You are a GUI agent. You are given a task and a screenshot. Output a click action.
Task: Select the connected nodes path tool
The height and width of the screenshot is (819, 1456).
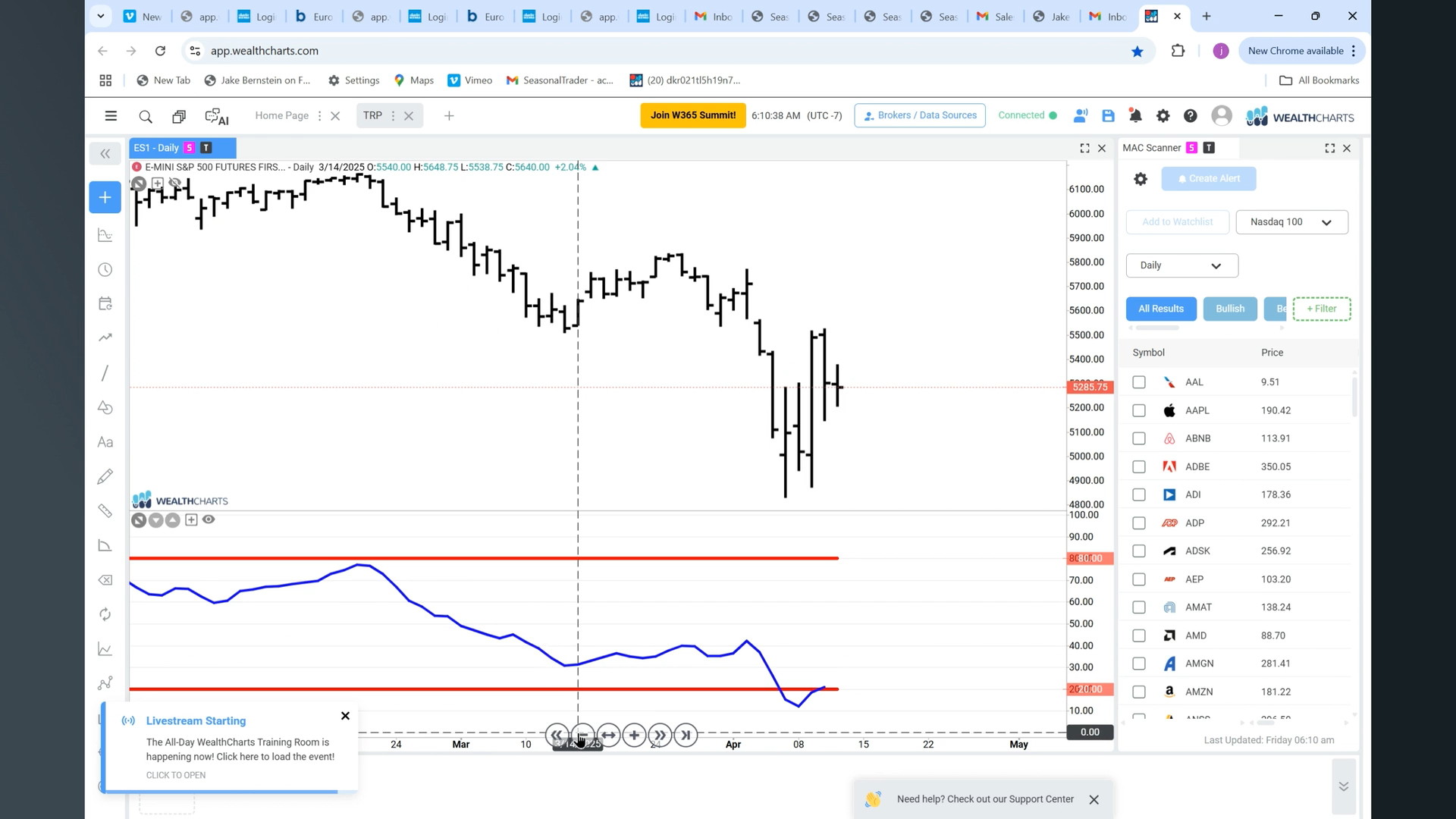[105, 683]
